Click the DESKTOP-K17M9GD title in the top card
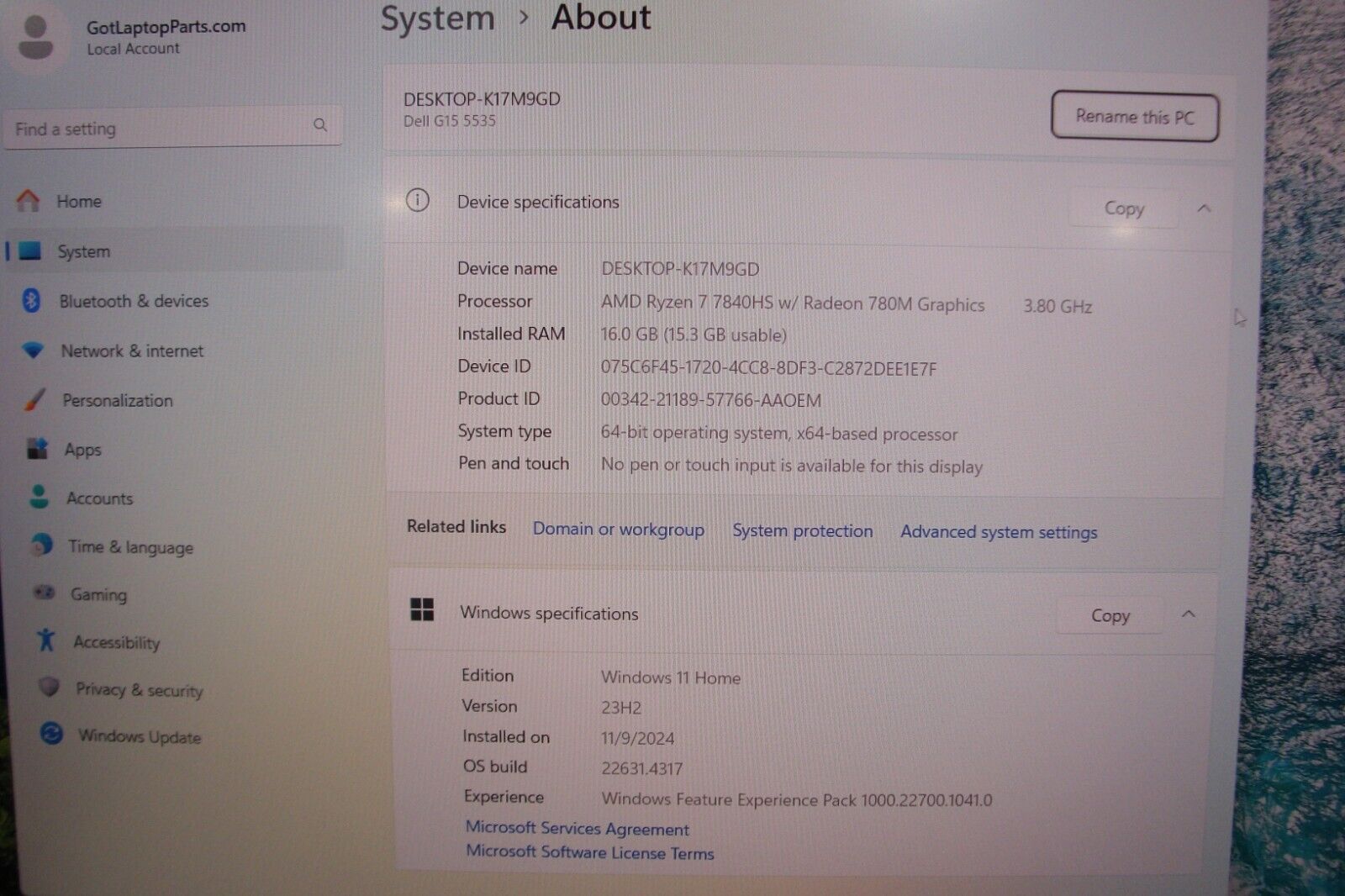 pos(482,99)
